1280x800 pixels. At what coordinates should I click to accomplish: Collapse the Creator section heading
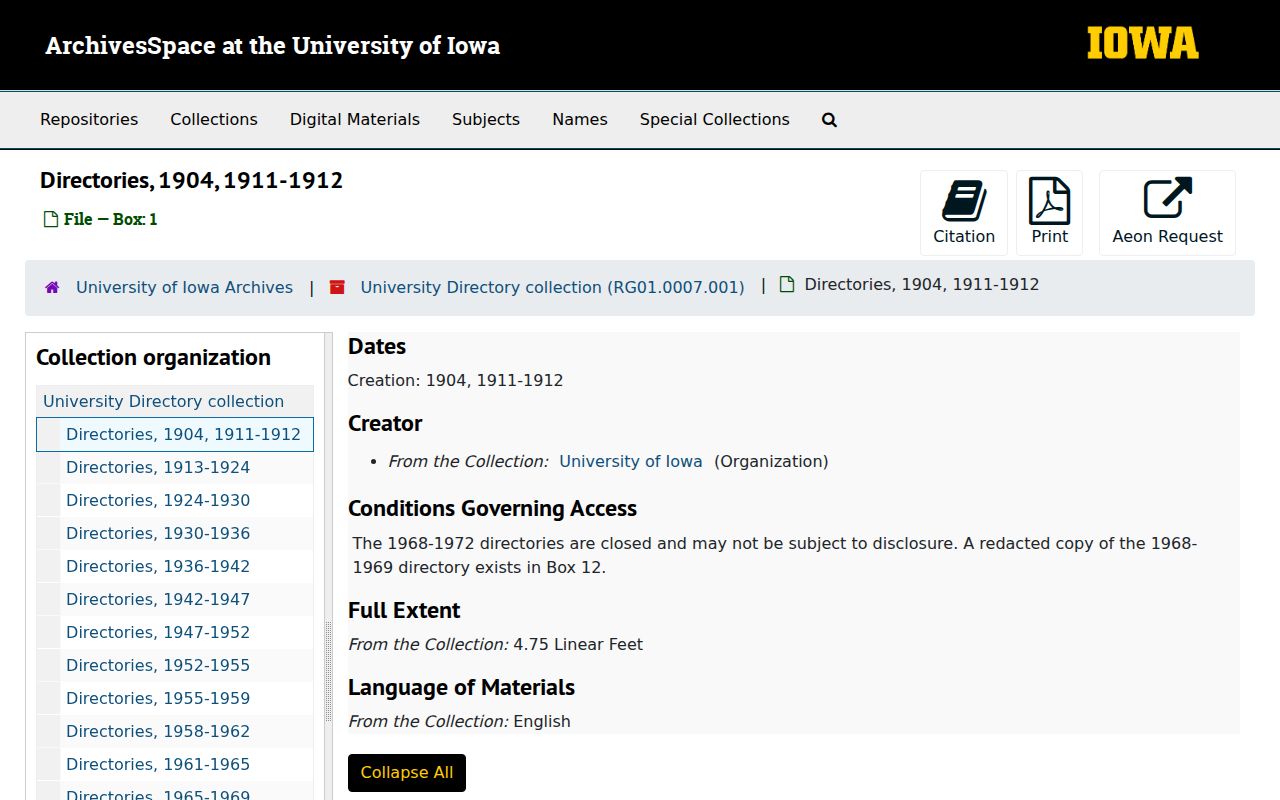tap(385, 424)
